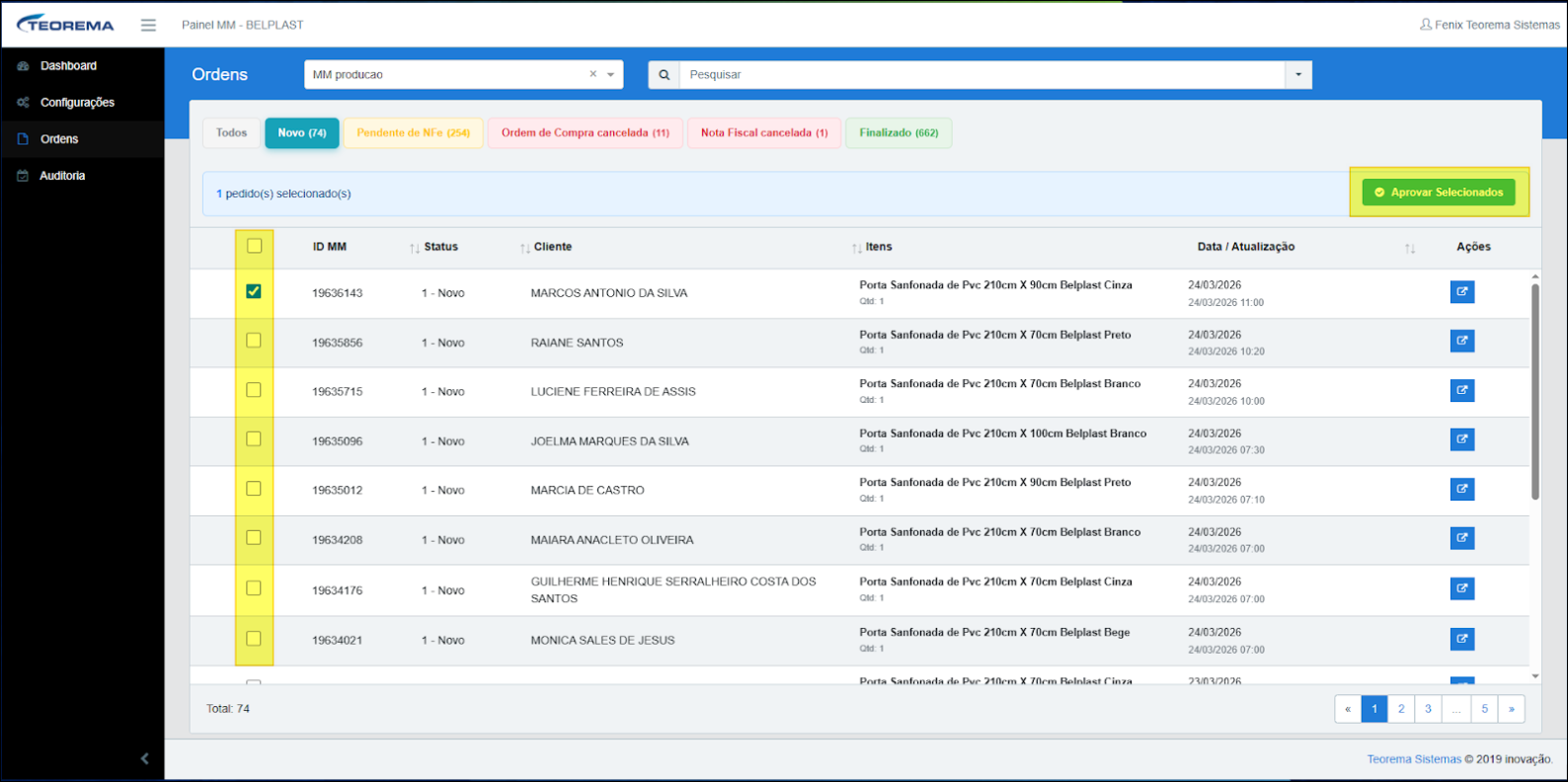This screenshot has width=1568, height=782.
Task: Switch to Pendente de NFe tab
Action: point(413,133)
